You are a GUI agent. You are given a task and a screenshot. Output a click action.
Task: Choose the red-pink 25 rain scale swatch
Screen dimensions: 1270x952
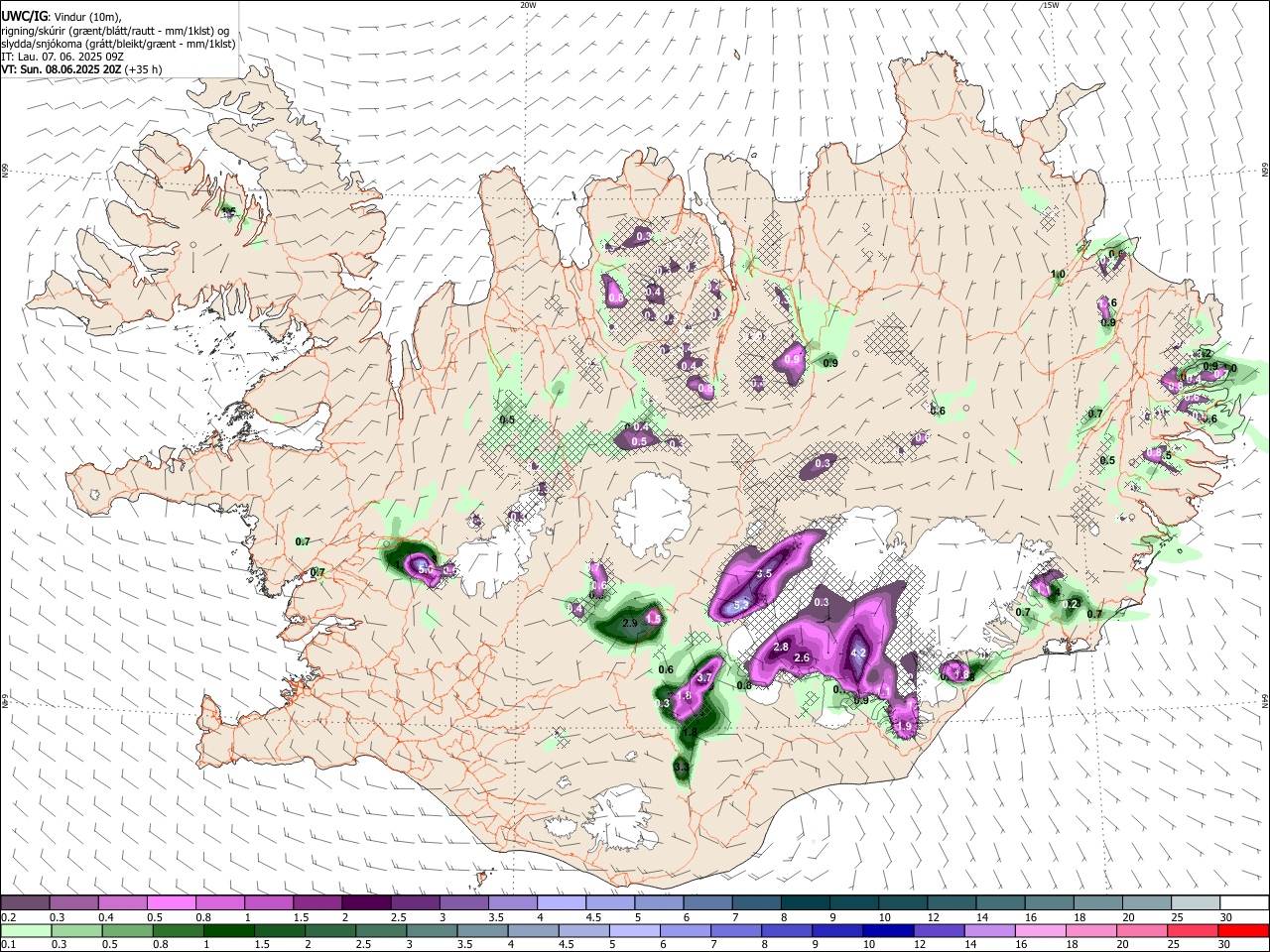(1192, 930)
